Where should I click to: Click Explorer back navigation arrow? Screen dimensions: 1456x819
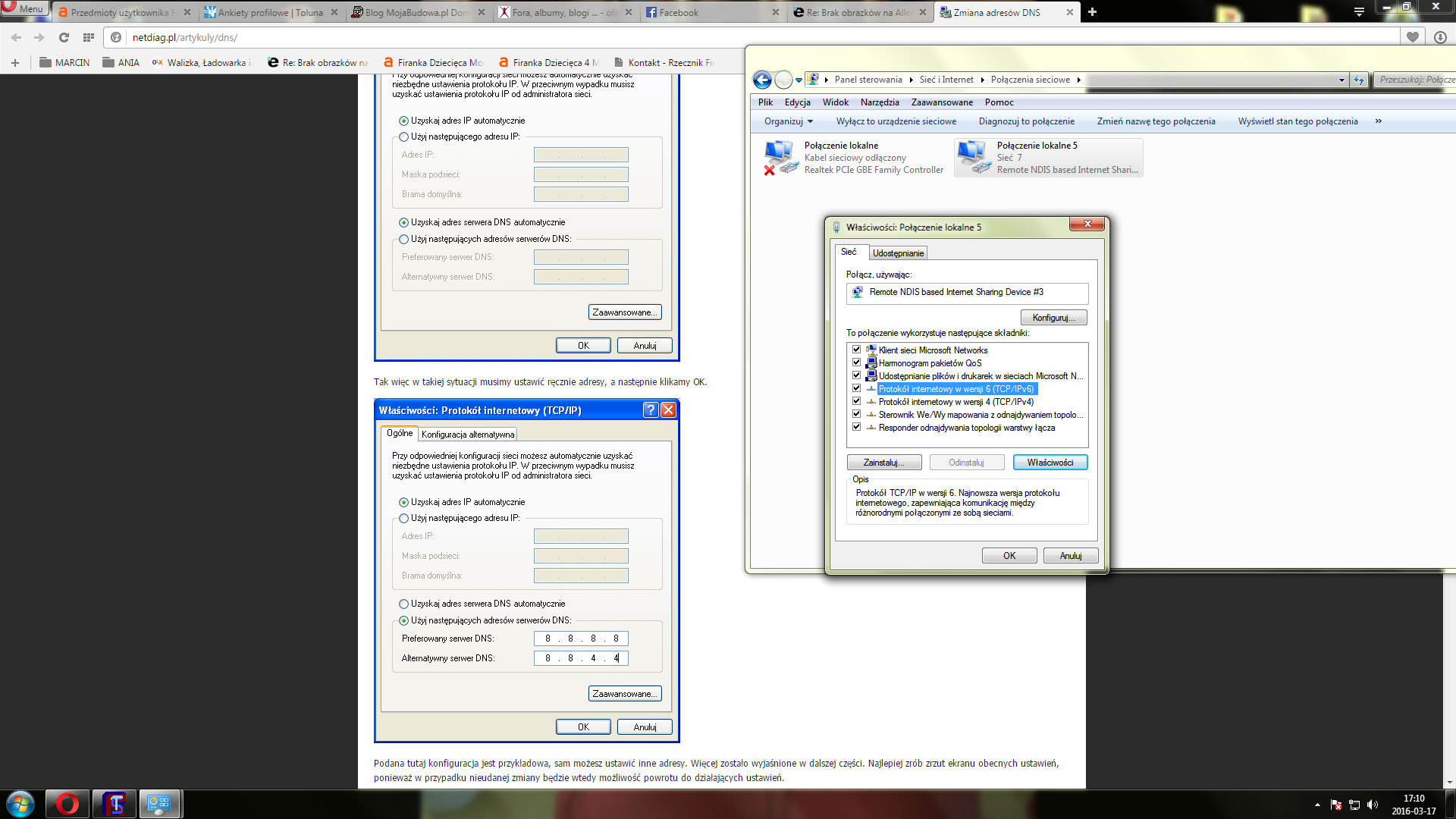click(x=762, y=80)
